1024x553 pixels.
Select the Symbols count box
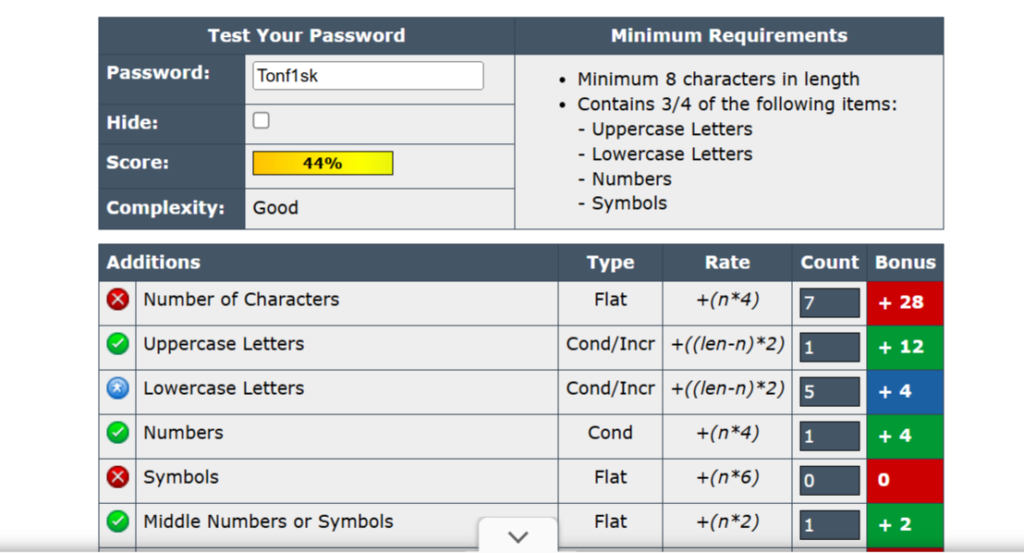click(x=829, y=481)
